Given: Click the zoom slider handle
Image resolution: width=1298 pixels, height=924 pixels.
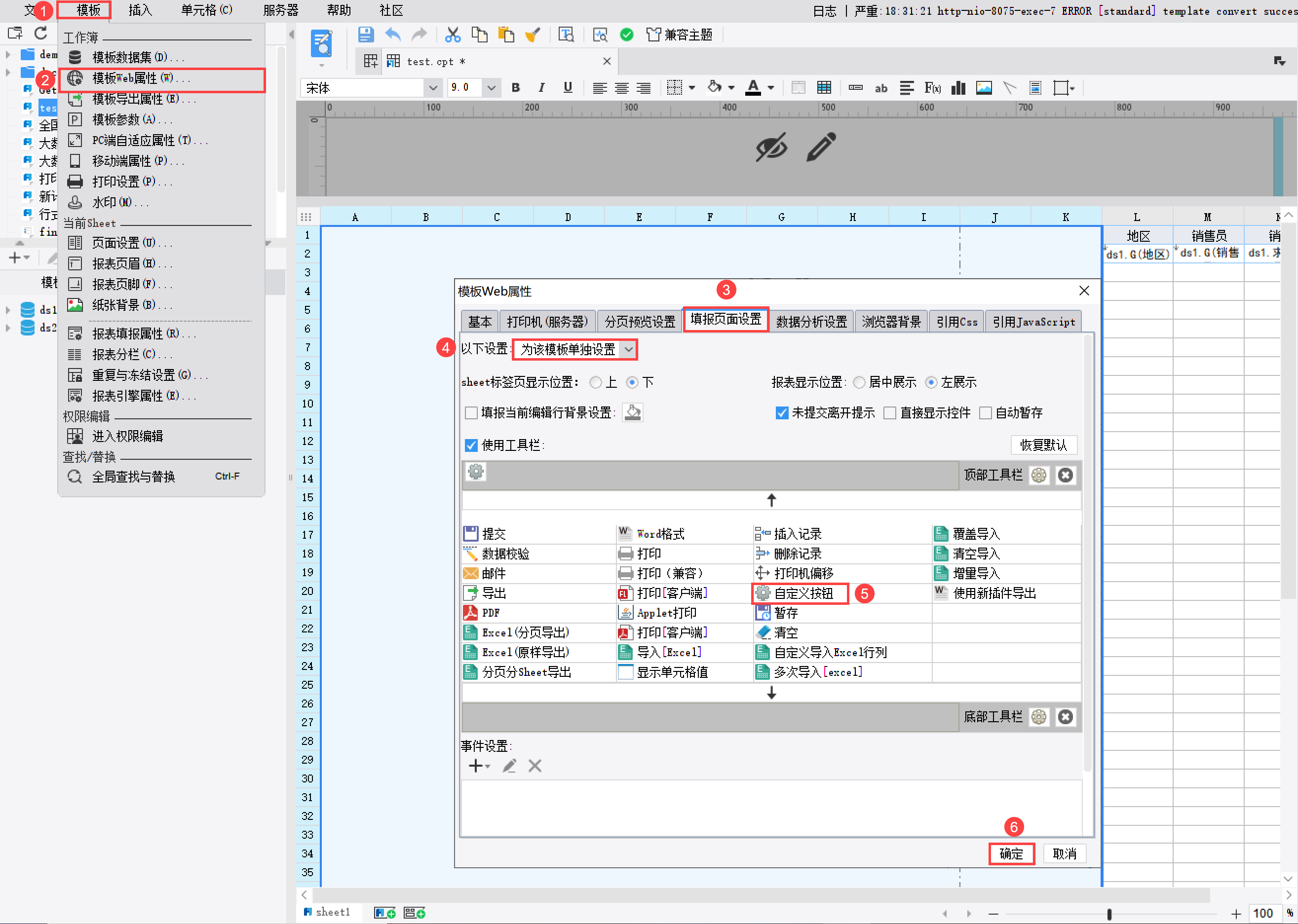Looking at the screenshot, I should pyautogui.click(x=1109, y=914).
